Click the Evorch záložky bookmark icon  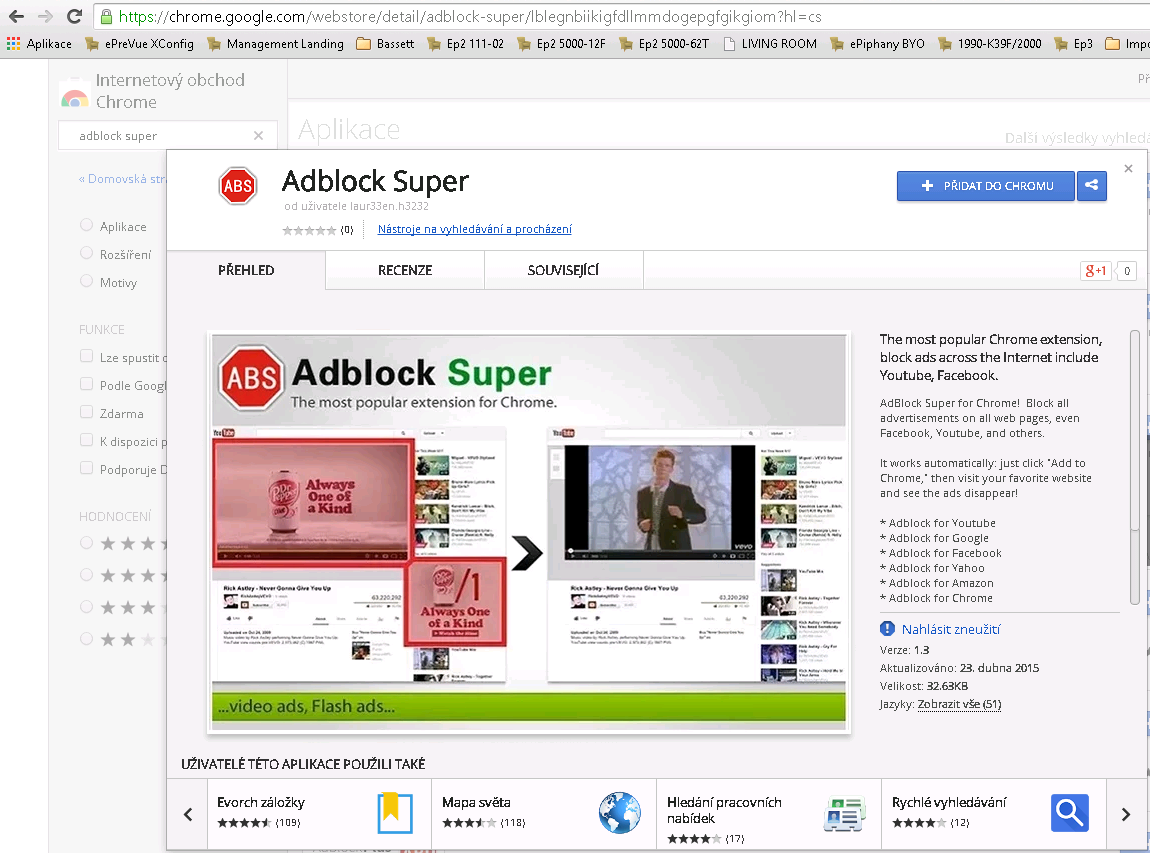point(395,813)
